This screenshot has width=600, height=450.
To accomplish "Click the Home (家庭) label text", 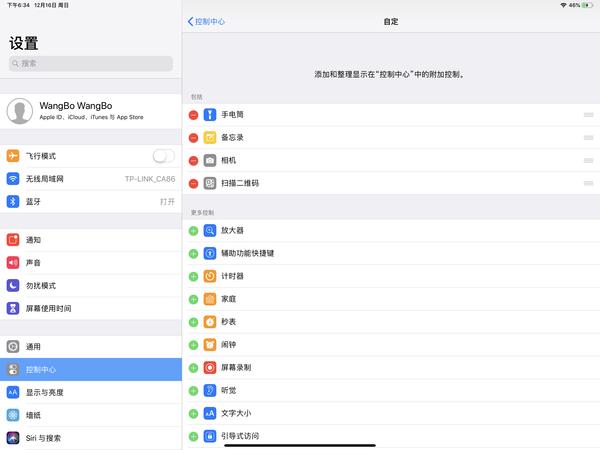I will coord(228,299).
